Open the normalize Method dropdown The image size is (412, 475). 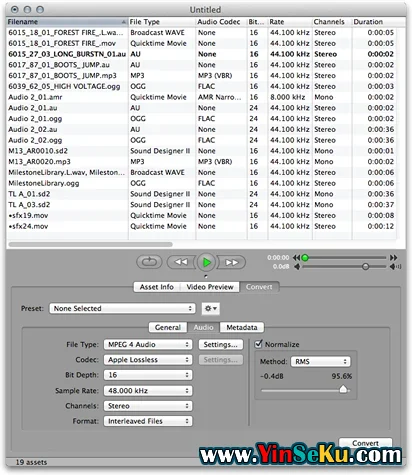(320, 361)
